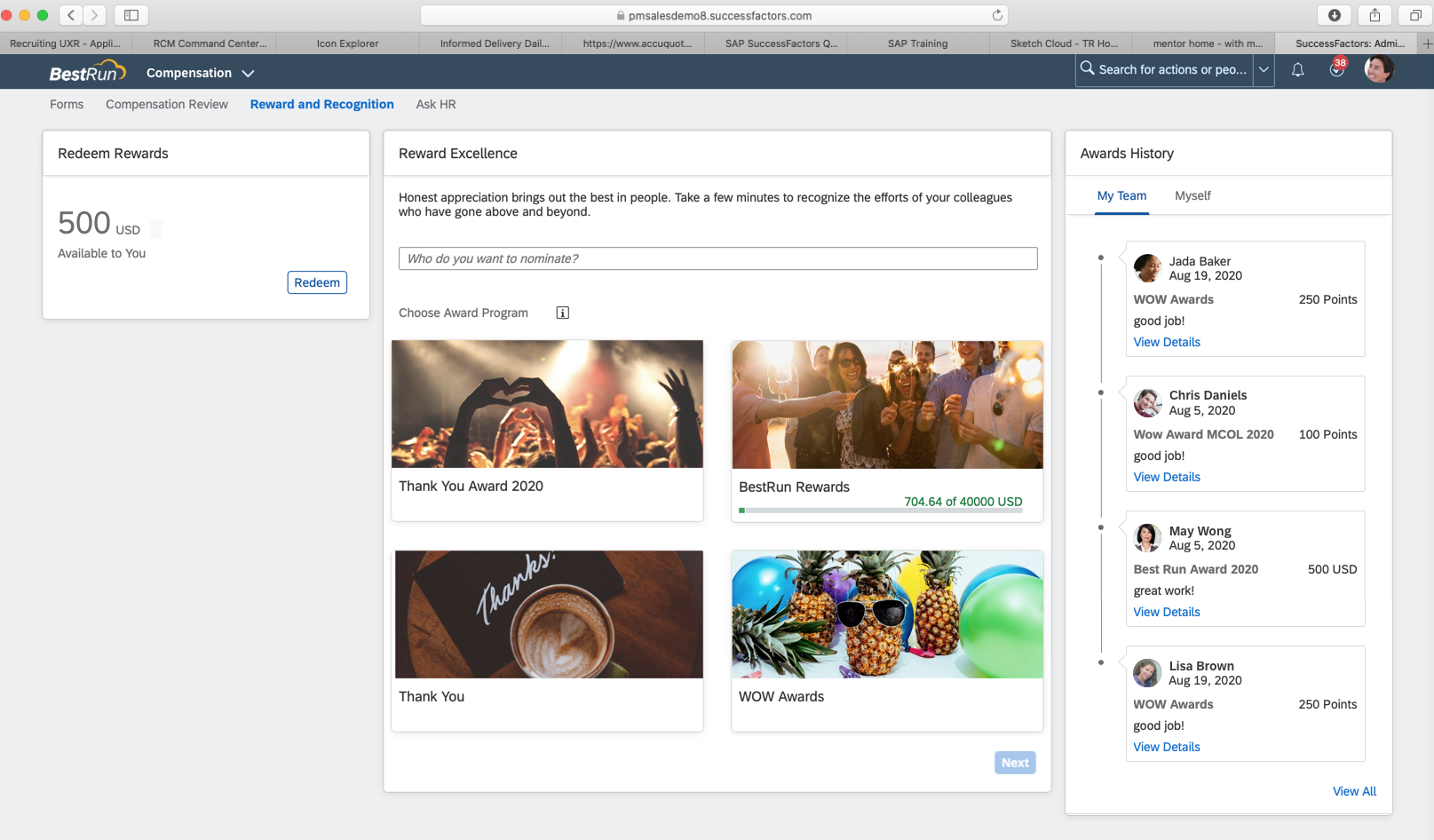Click Jada Baker's profile photo
Image resolution: width=1434 pixels, height=840 pixels.
(1147, 268)
